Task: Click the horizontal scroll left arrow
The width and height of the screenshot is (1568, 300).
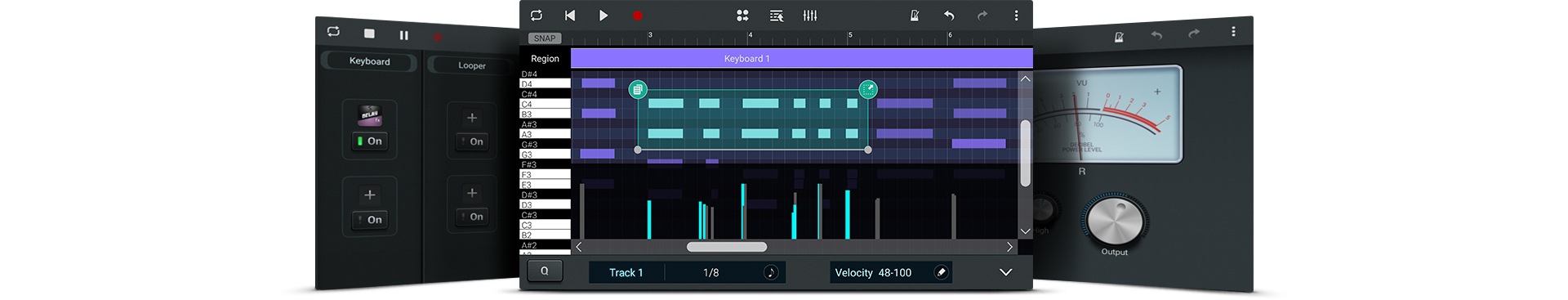Action: pyautogui.click(x=578, y=247)
